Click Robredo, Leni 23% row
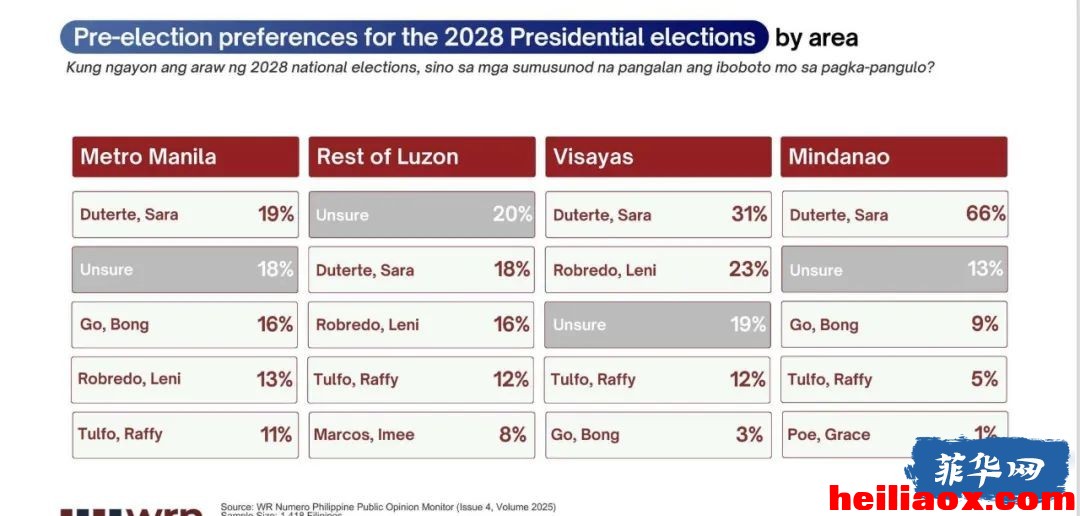 tap(658, 269)
